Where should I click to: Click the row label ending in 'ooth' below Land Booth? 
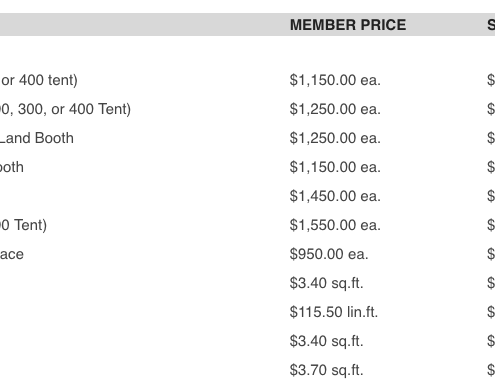click(12, 167)
